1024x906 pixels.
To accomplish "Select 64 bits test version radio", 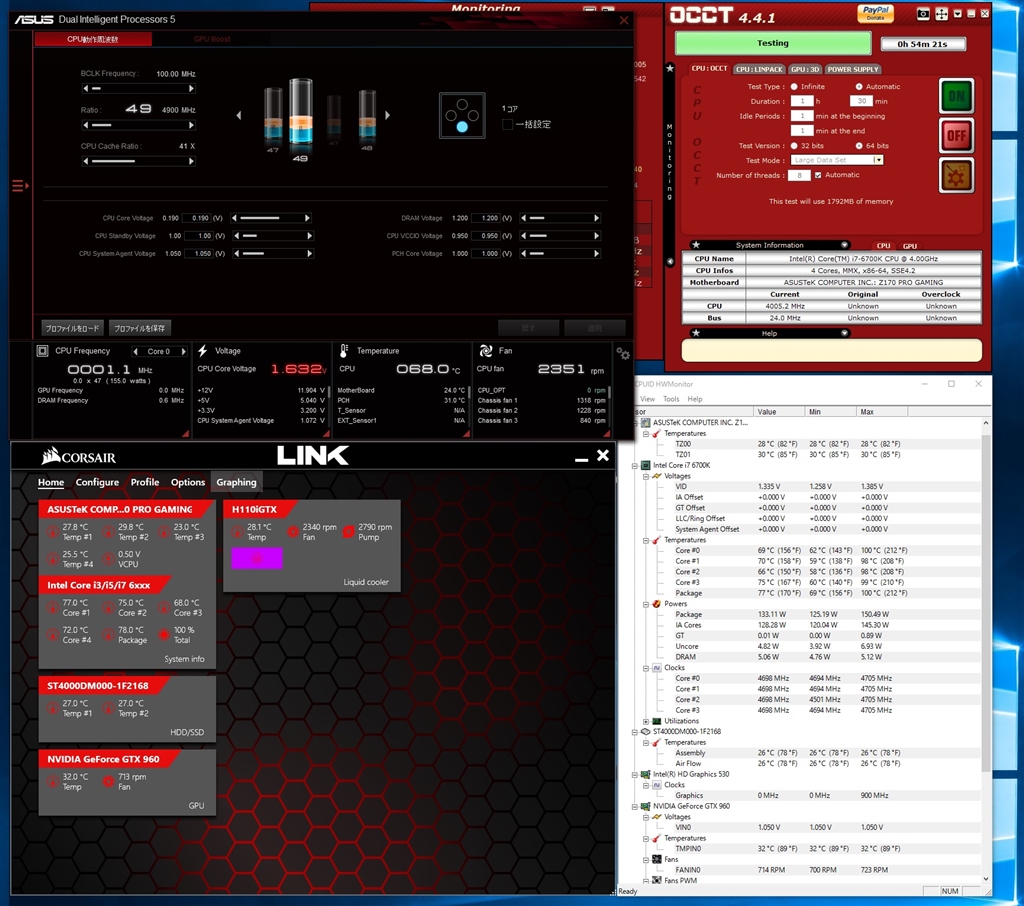I will (x=859, y=146).
